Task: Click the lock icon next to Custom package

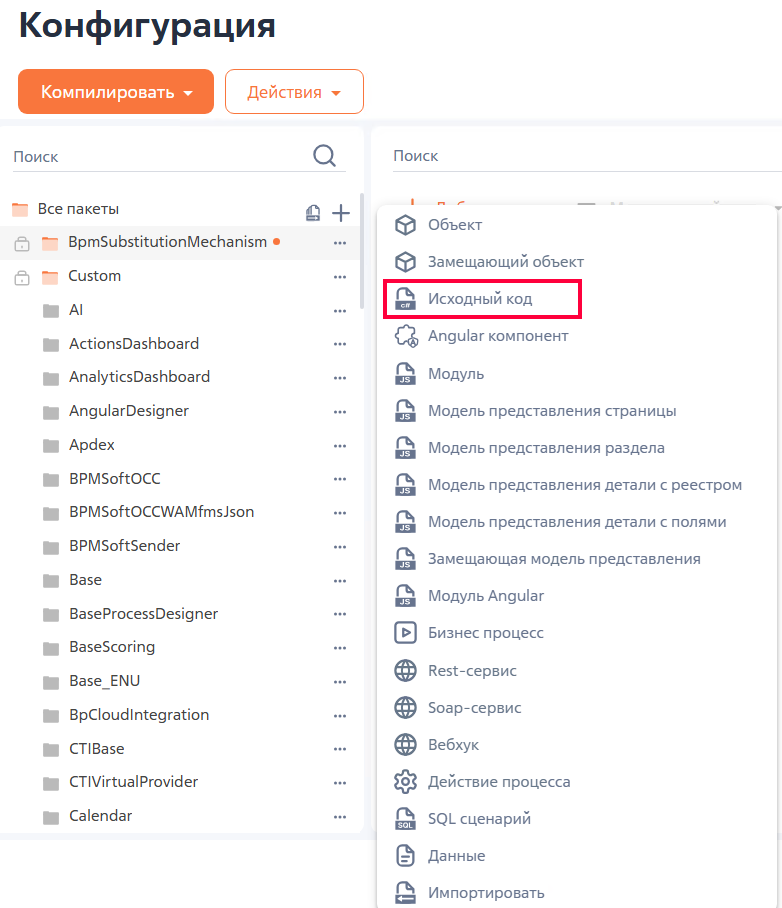Action: click(x=22, y=278)
